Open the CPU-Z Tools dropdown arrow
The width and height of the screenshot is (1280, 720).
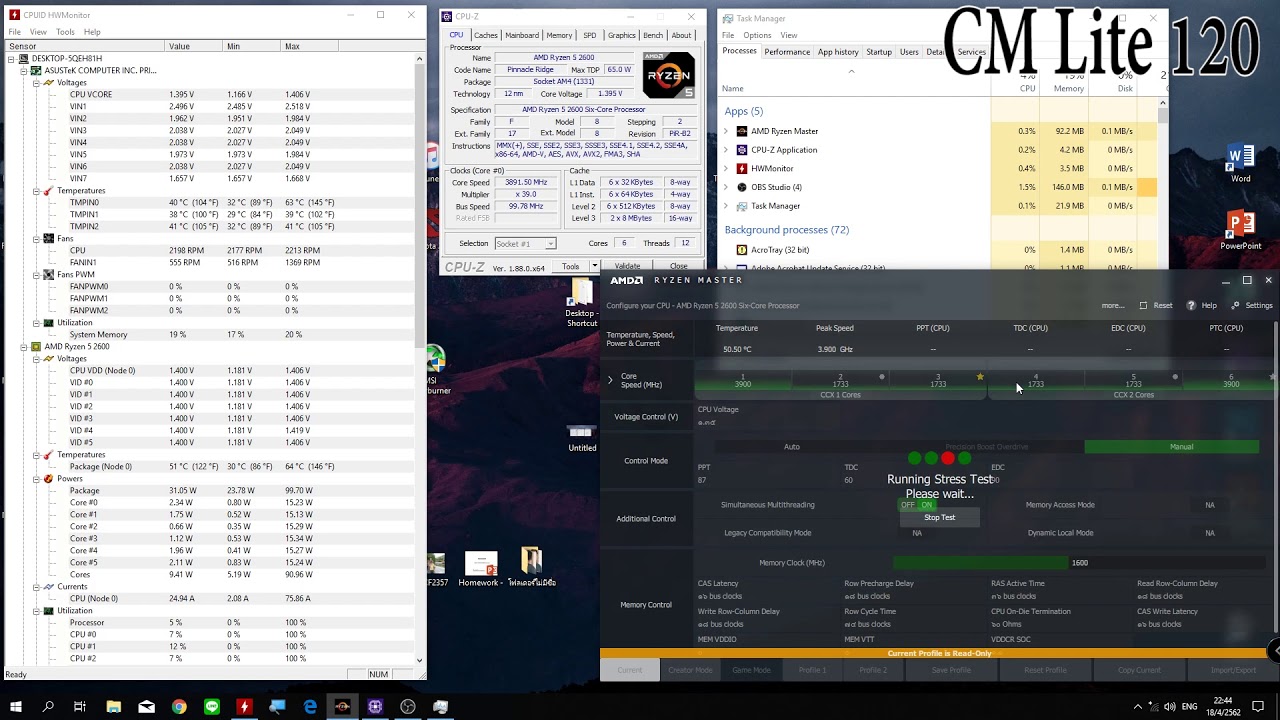[594, 267]
